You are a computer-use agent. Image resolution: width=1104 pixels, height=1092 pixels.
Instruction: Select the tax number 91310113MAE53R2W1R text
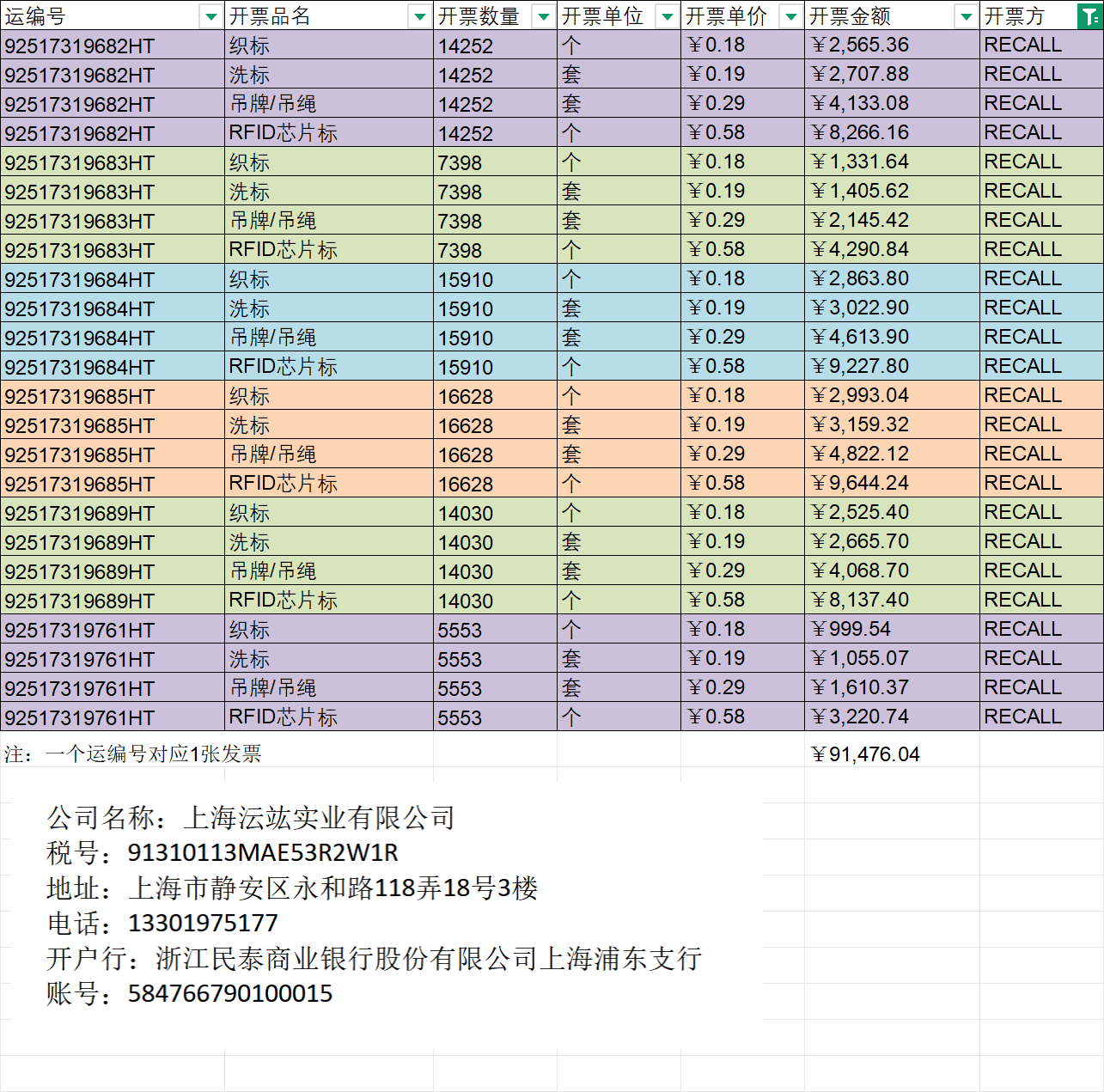tap(263, 852)
